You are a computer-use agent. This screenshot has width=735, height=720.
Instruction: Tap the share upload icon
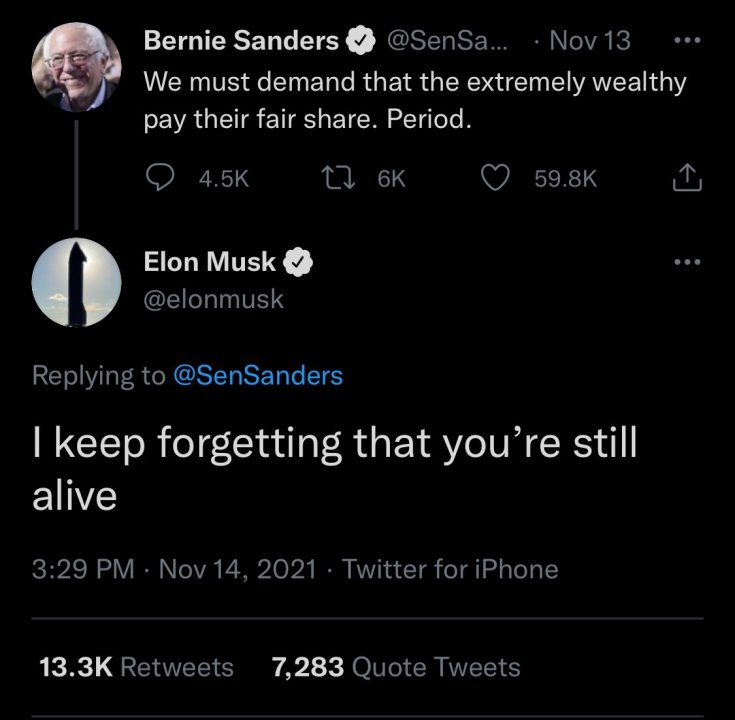[685, 178]
